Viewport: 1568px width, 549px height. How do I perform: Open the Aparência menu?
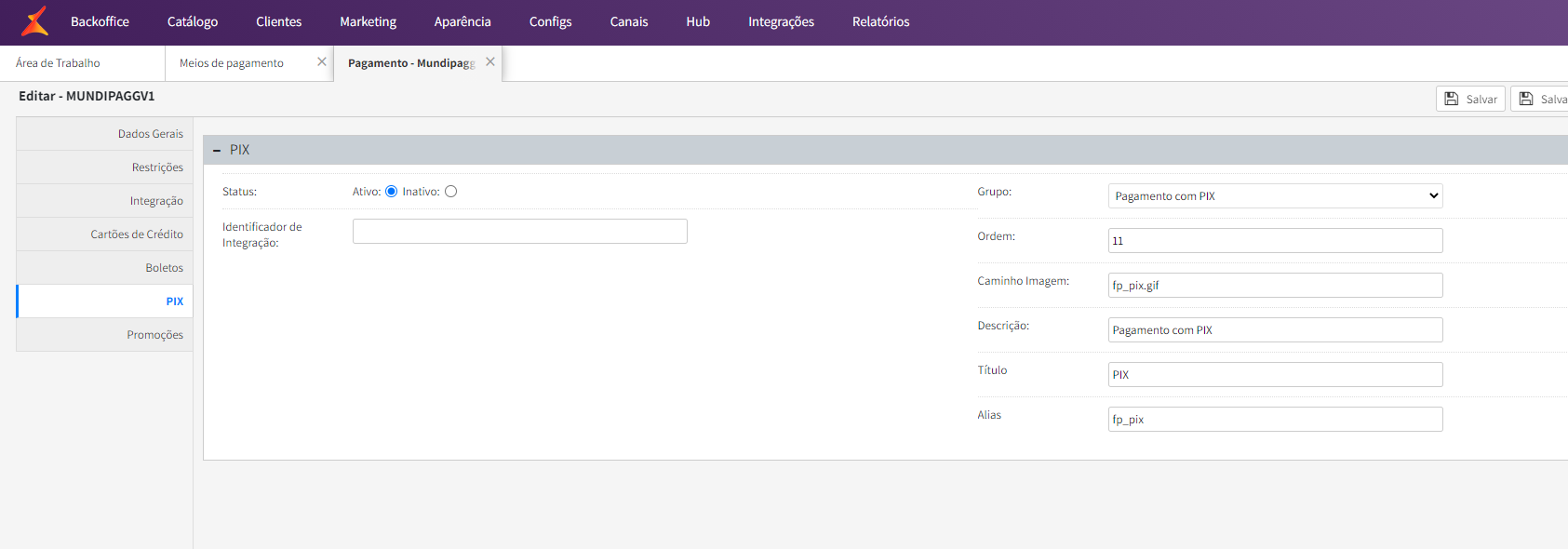coord(462,21)
